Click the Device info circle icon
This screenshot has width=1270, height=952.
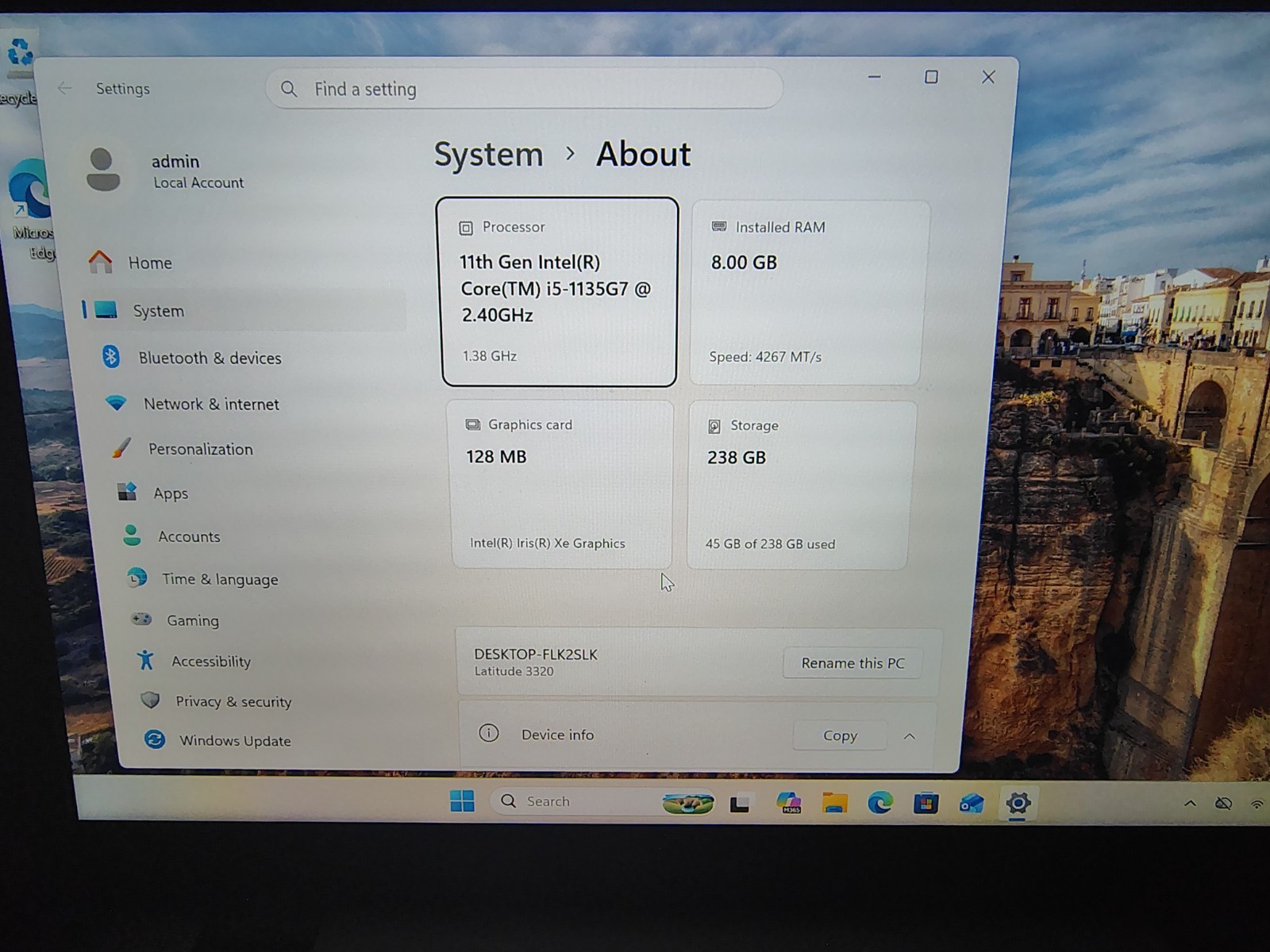coord(489,733)
